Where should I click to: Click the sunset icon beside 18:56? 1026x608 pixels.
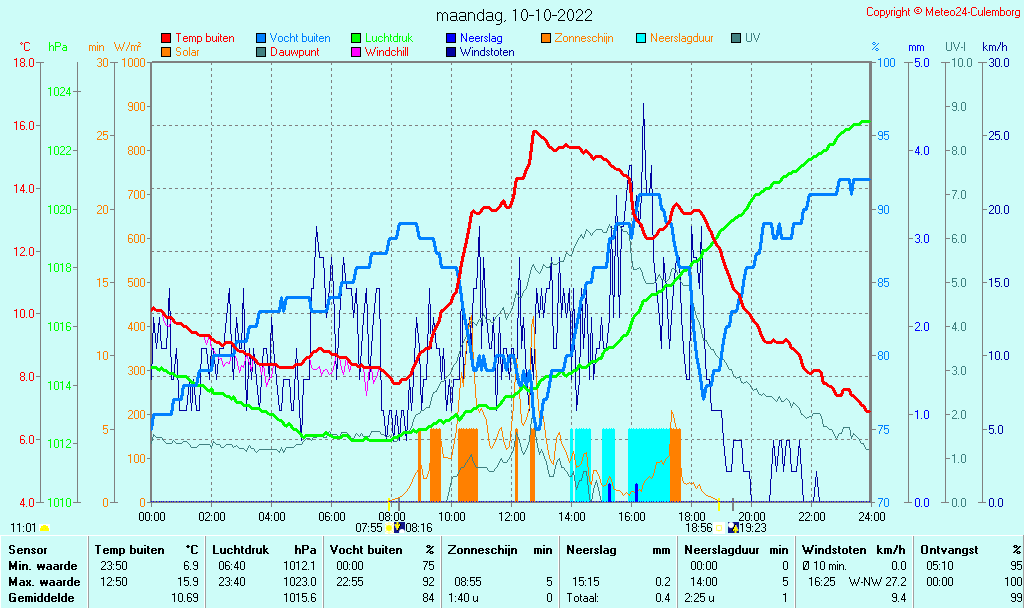tap(719, 528)
